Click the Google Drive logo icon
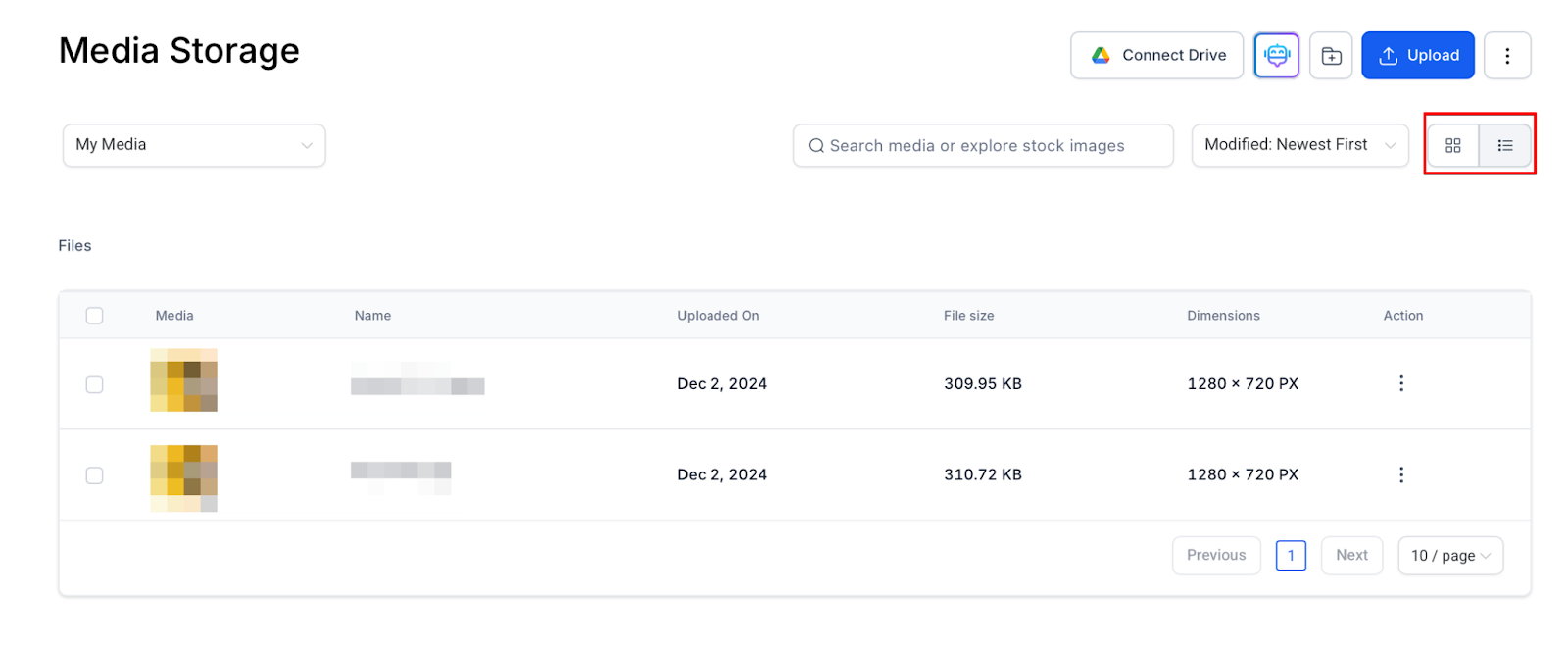This screenshot has height=646, width=1568. 1102,56
